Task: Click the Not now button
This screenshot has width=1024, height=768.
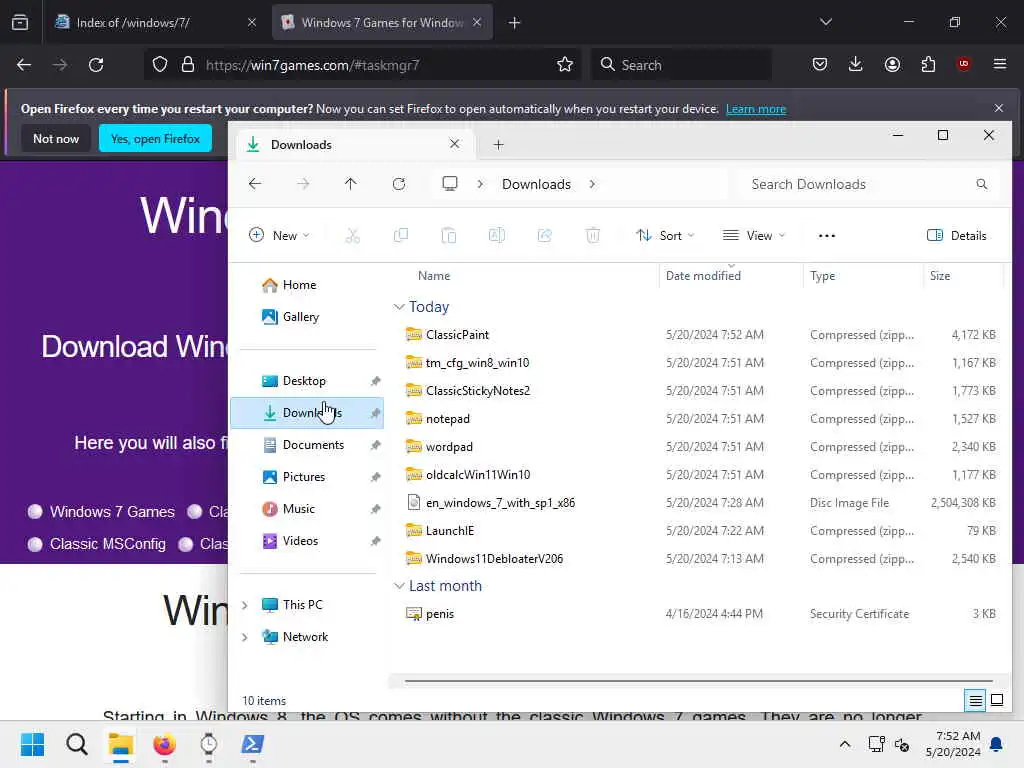Action: tap(56, 138)
